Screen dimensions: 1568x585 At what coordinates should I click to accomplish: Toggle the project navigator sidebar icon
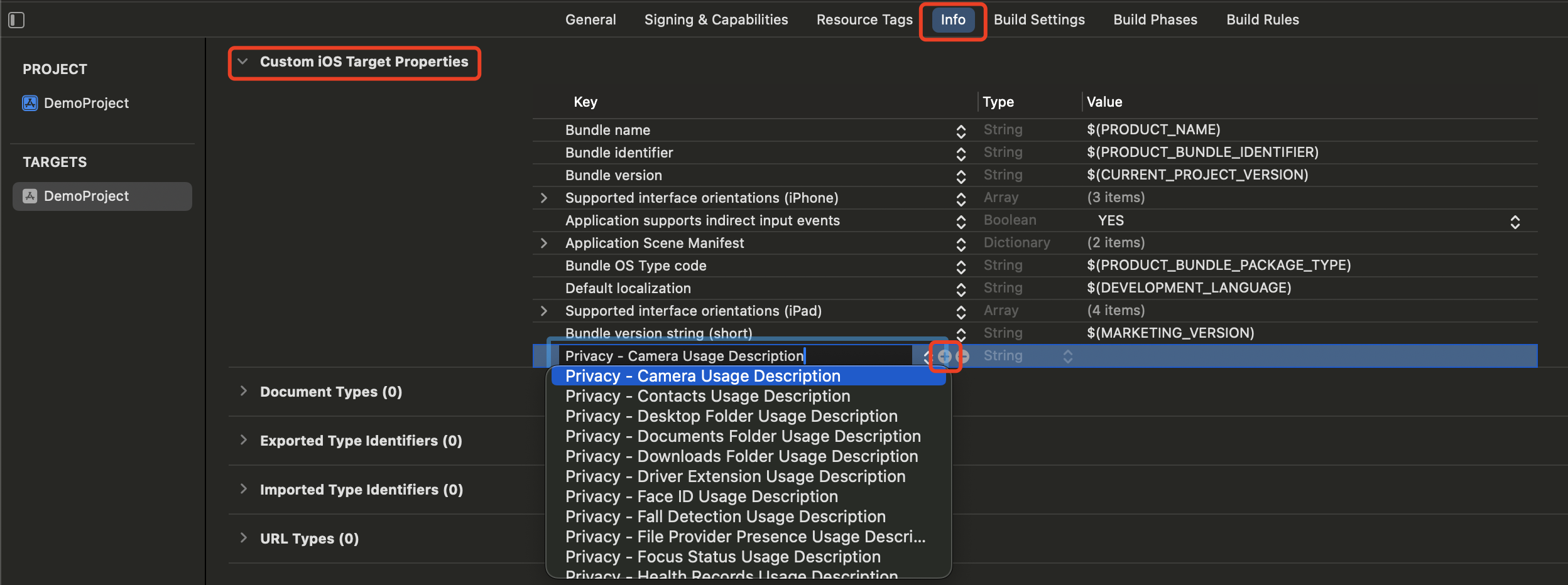point(16,20)
